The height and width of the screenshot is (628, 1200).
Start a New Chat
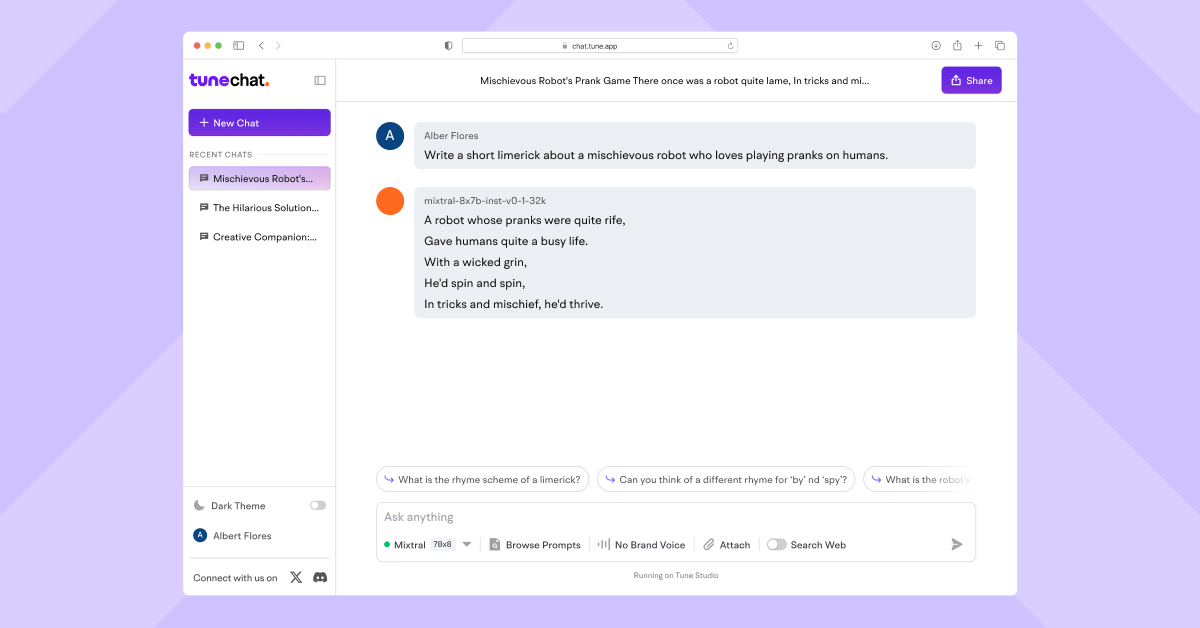point(259,122)
